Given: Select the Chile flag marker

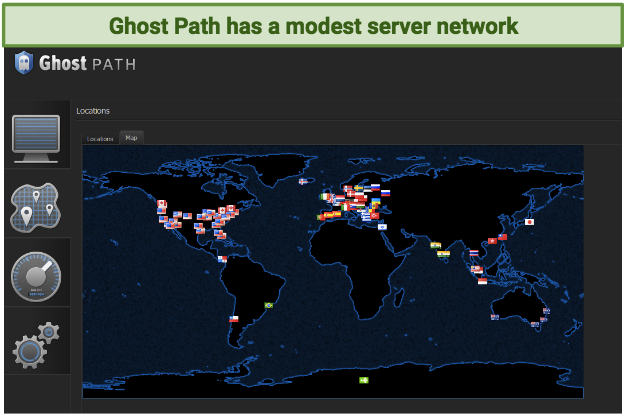Looking at the screenshot, I should [234, 319].
